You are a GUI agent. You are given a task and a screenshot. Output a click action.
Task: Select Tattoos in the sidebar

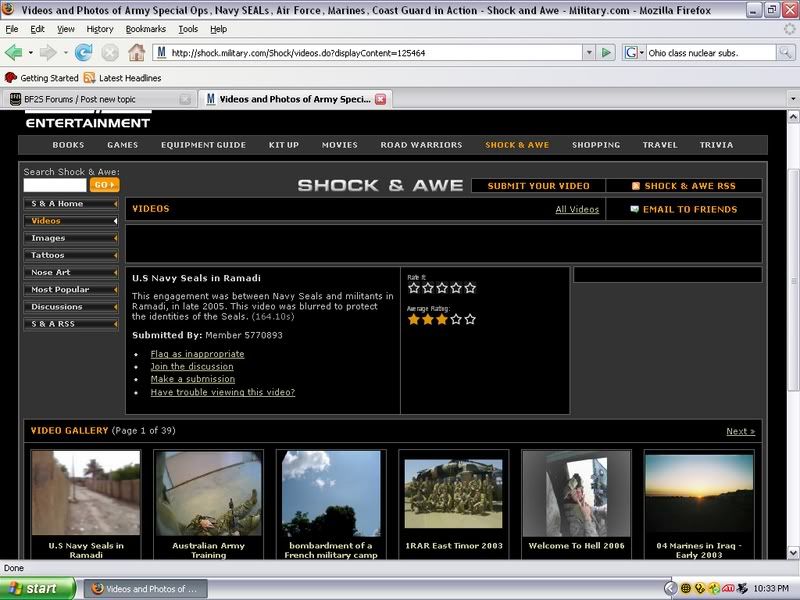pyautogui.click(x=71, y=255)
